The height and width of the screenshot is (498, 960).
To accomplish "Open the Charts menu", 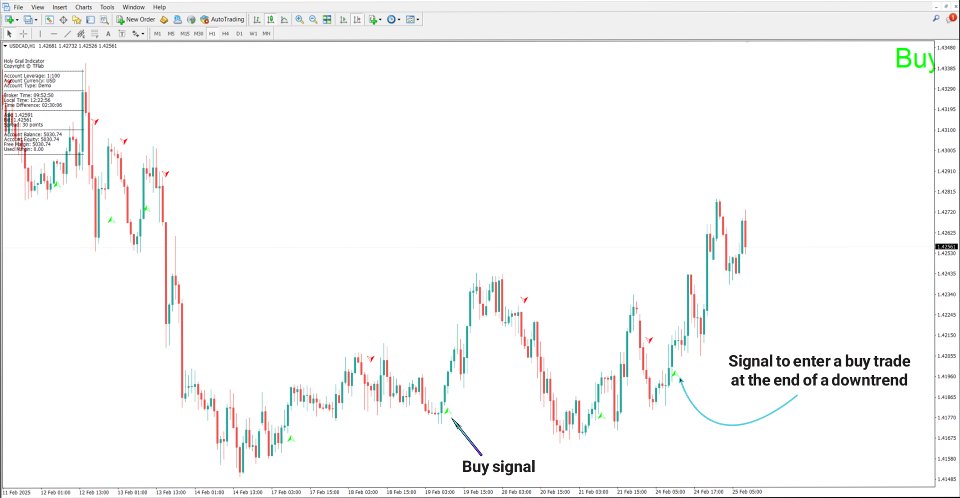I will point(83,7).
